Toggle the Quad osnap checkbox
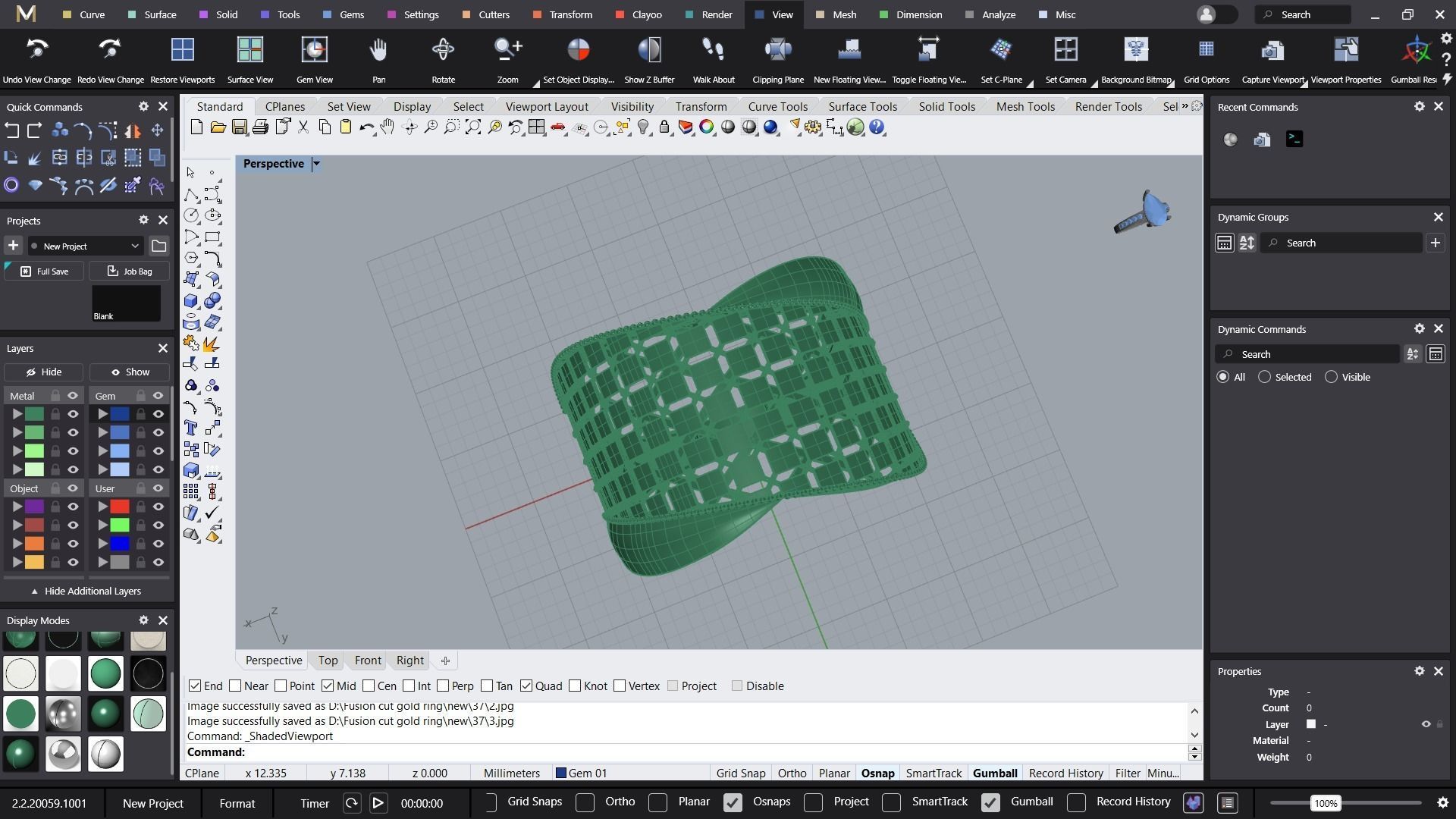Screen dimensions: 1456x819 526,686
